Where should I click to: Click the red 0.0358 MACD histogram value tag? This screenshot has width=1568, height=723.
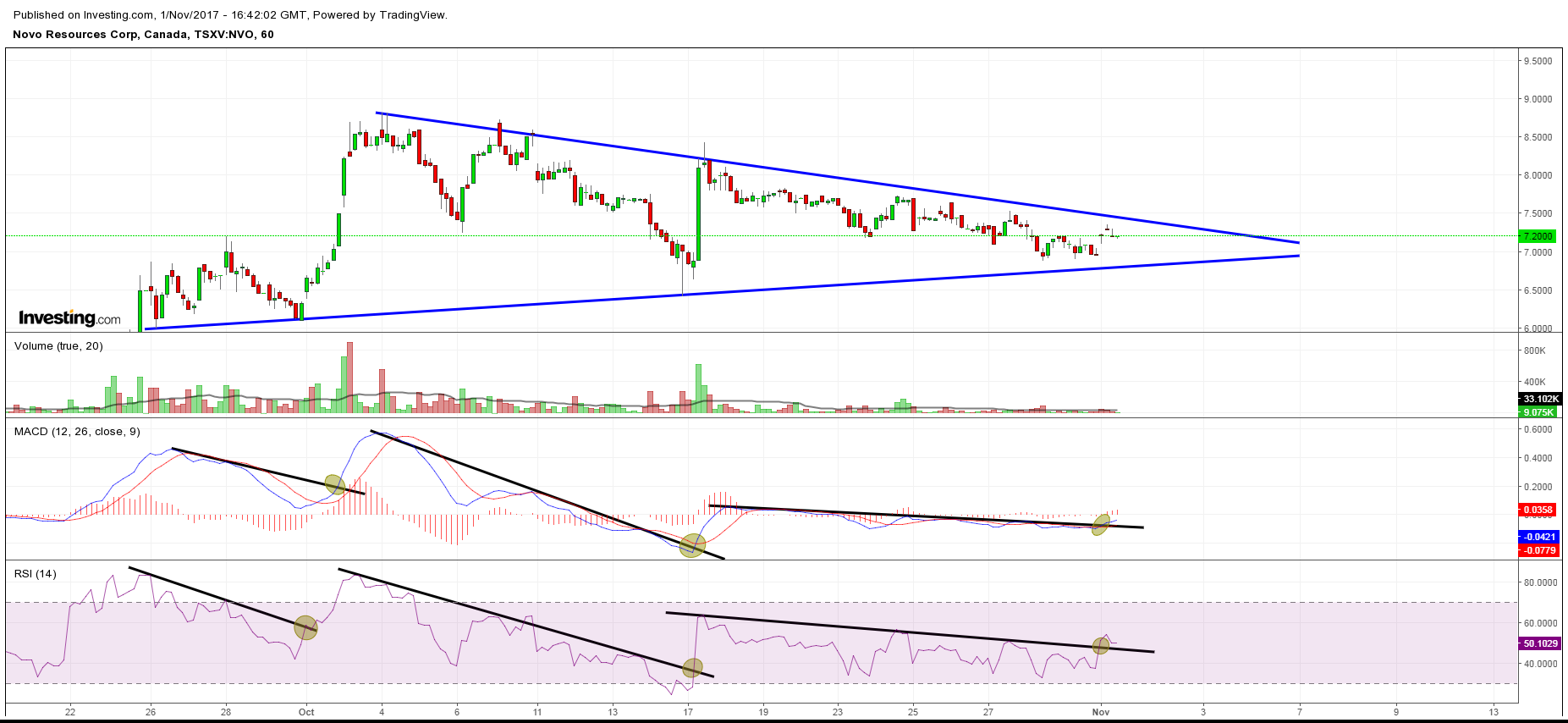(1538, 510)
